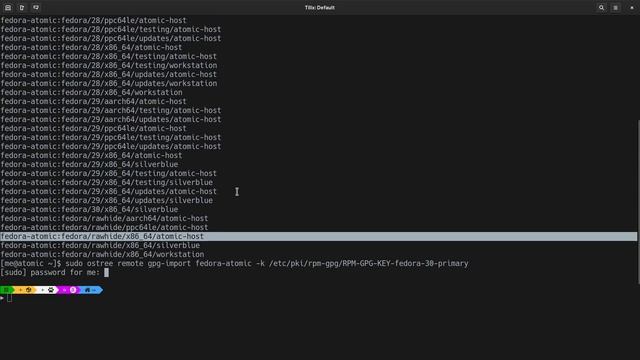Image resolution: width=640 pixels, height=360 pixels.
Task: Click the line fedora/29/x86_64/silverblue
Action: [x=89, y=164]
